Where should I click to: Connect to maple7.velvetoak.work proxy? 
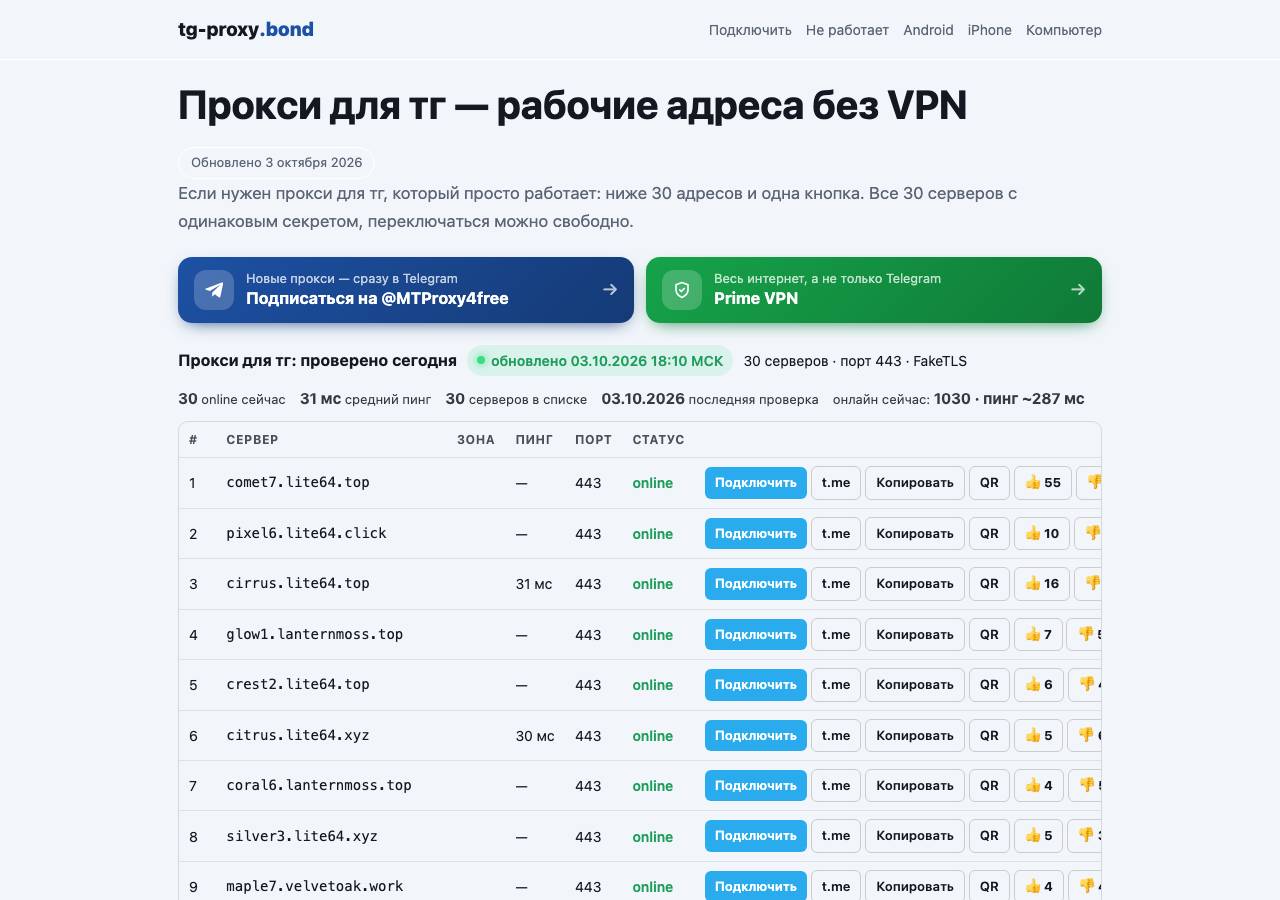coord(756,887)
